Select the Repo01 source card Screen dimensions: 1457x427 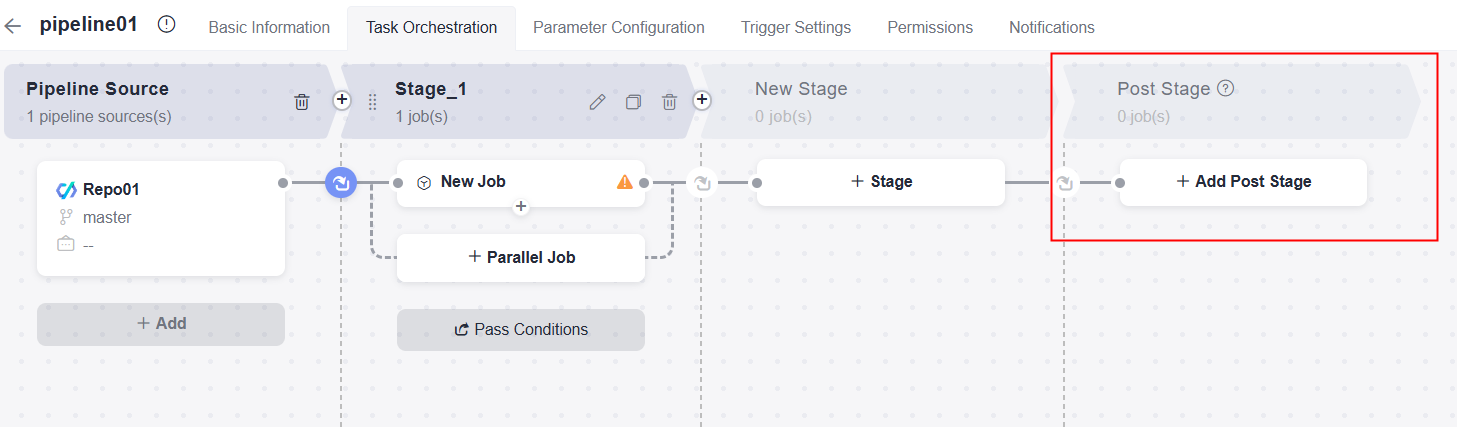[160, 217]
